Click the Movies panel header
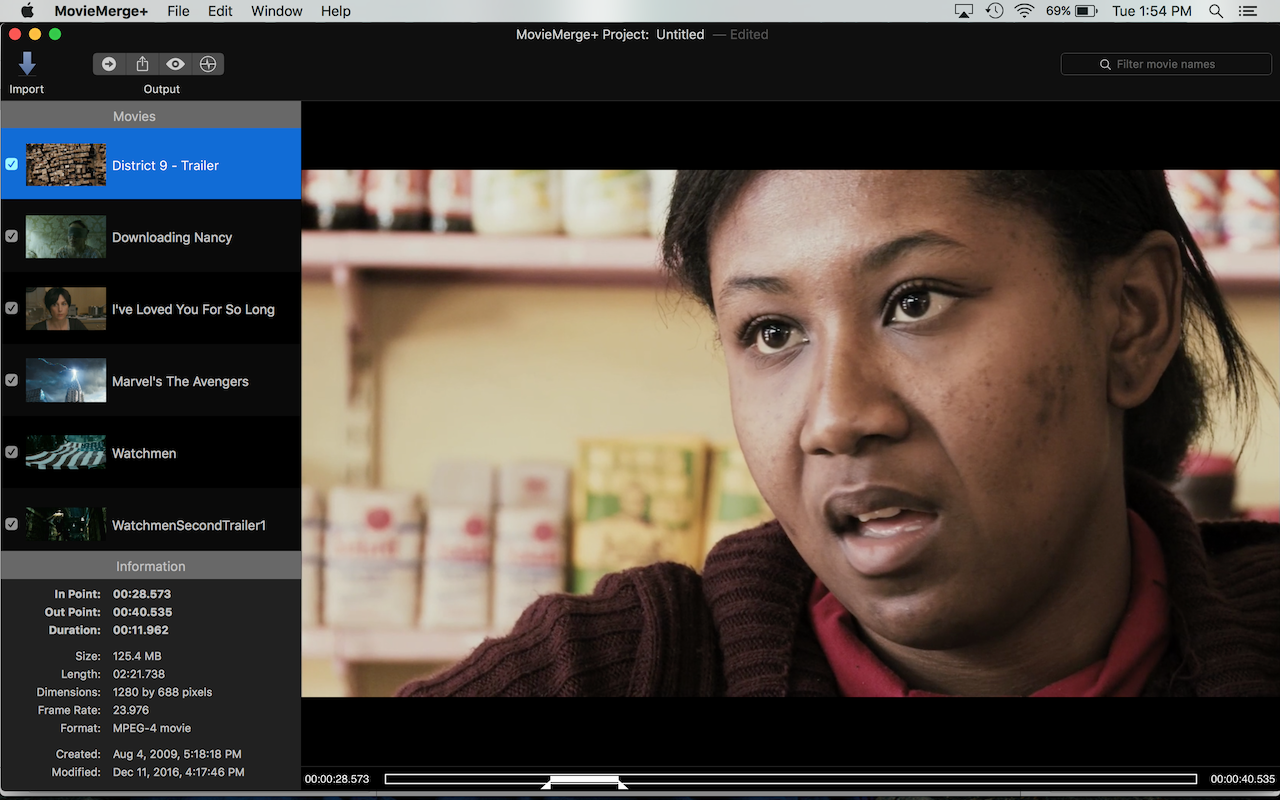Screen dimensions: 1280x800 tap(150, 116)
